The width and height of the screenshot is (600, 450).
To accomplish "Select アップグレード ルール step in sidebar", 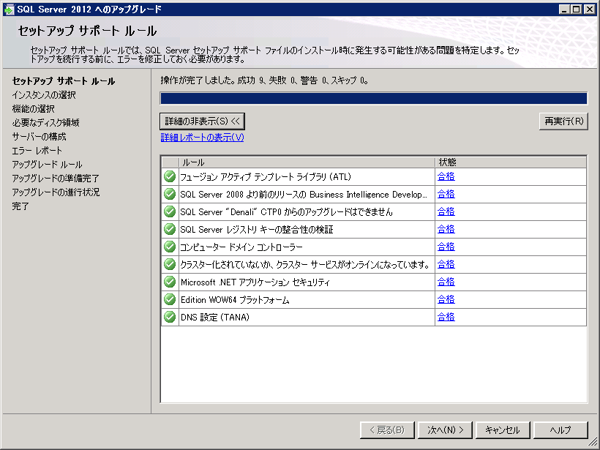I will pyautogui.click(x=47, y=165).
